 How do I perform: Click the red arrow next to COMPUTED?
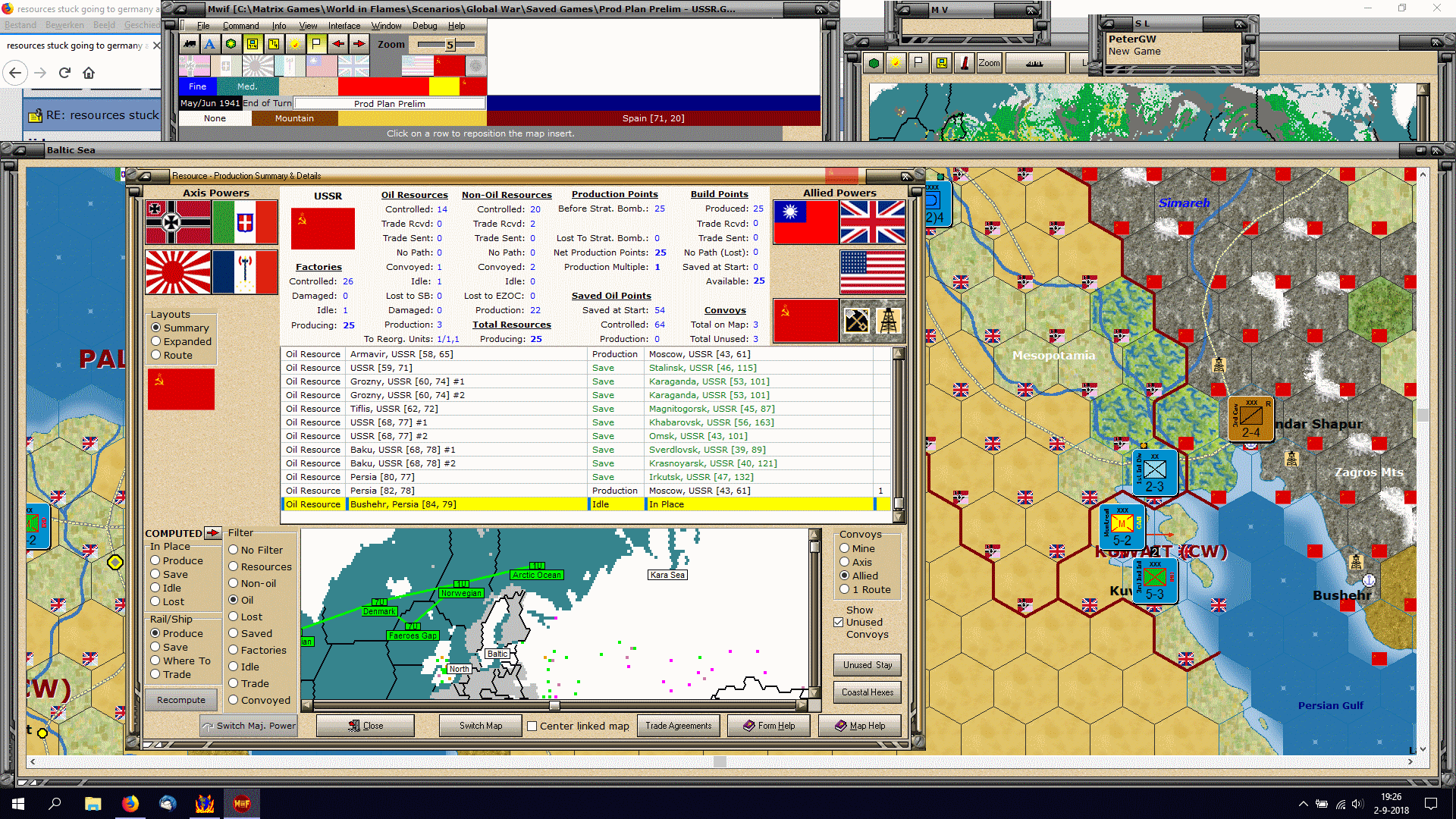[213, 533]
